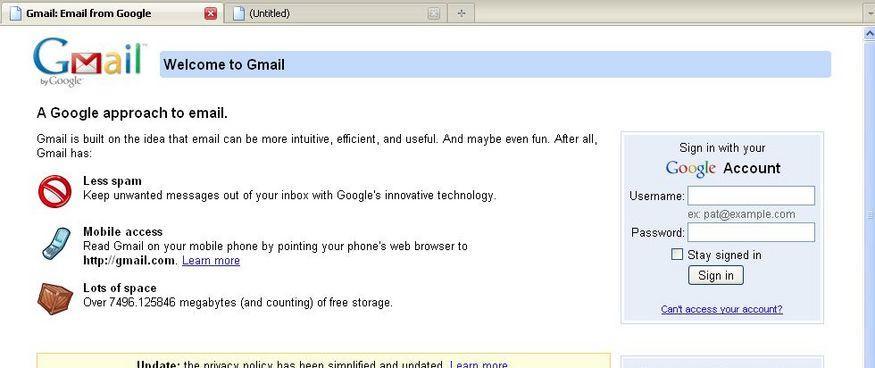Click the Gmail by Google logo
This screenshot has width=875, height=368.
89,61
